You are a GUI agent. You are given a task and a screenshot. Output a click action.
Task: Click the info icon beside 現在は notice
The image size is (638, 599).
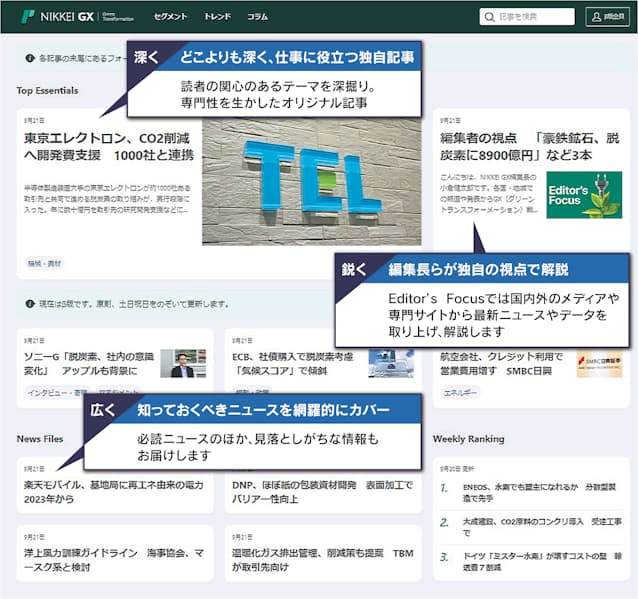coord(29,303)
